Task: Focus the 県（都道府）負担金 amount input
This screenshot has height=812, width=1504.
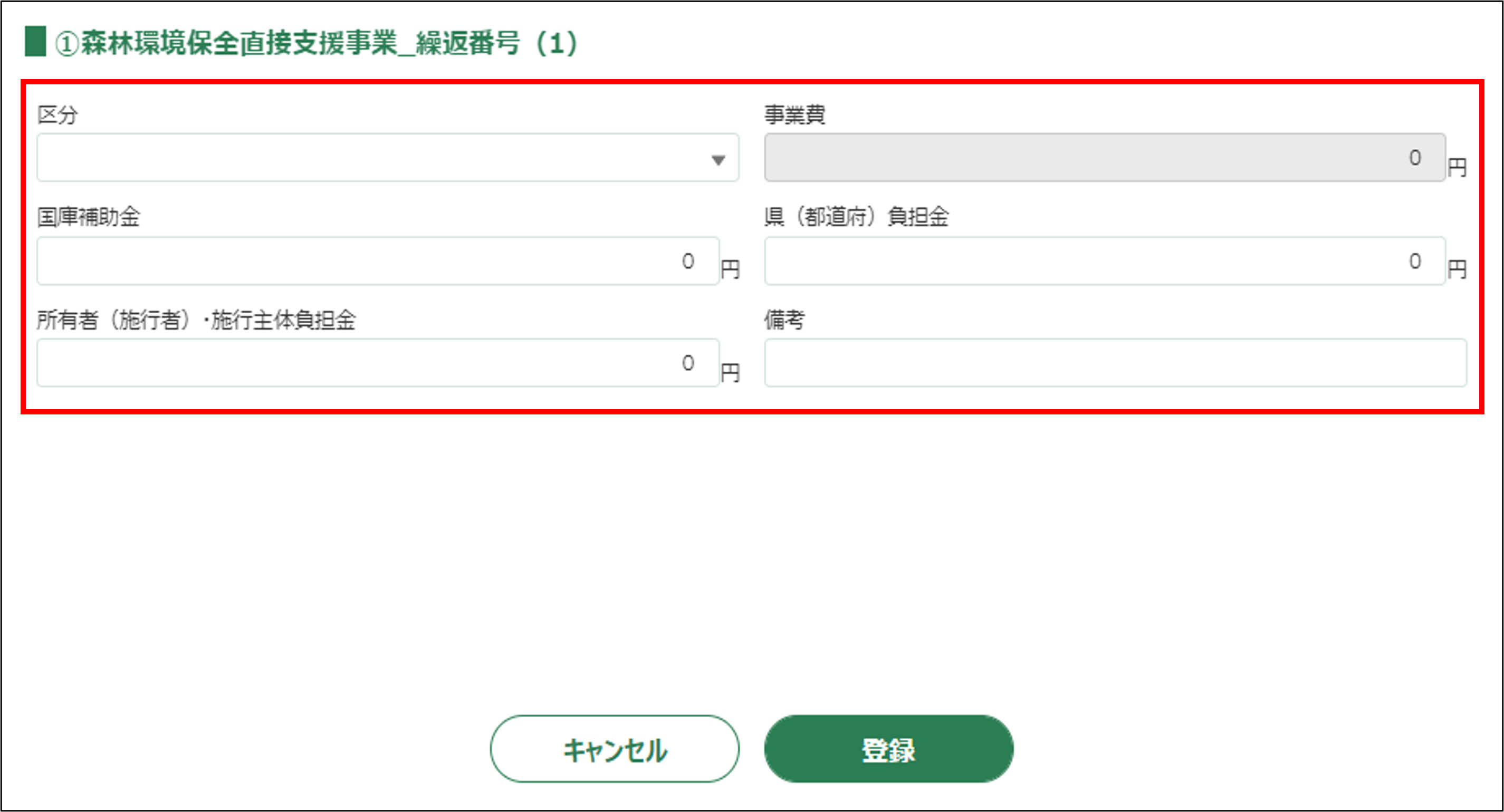Action: click(1104, 261)
